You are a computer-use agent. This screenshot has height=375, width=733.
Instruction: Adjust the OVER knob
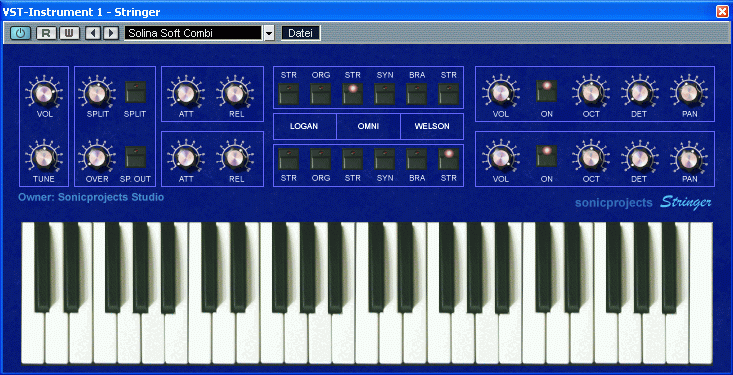[x=96, y=158]
